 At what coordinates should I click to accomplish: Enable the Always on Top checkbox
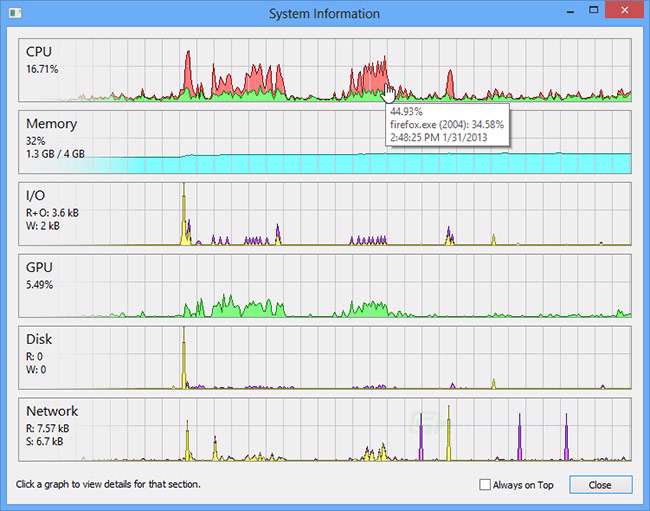point(485,485)
